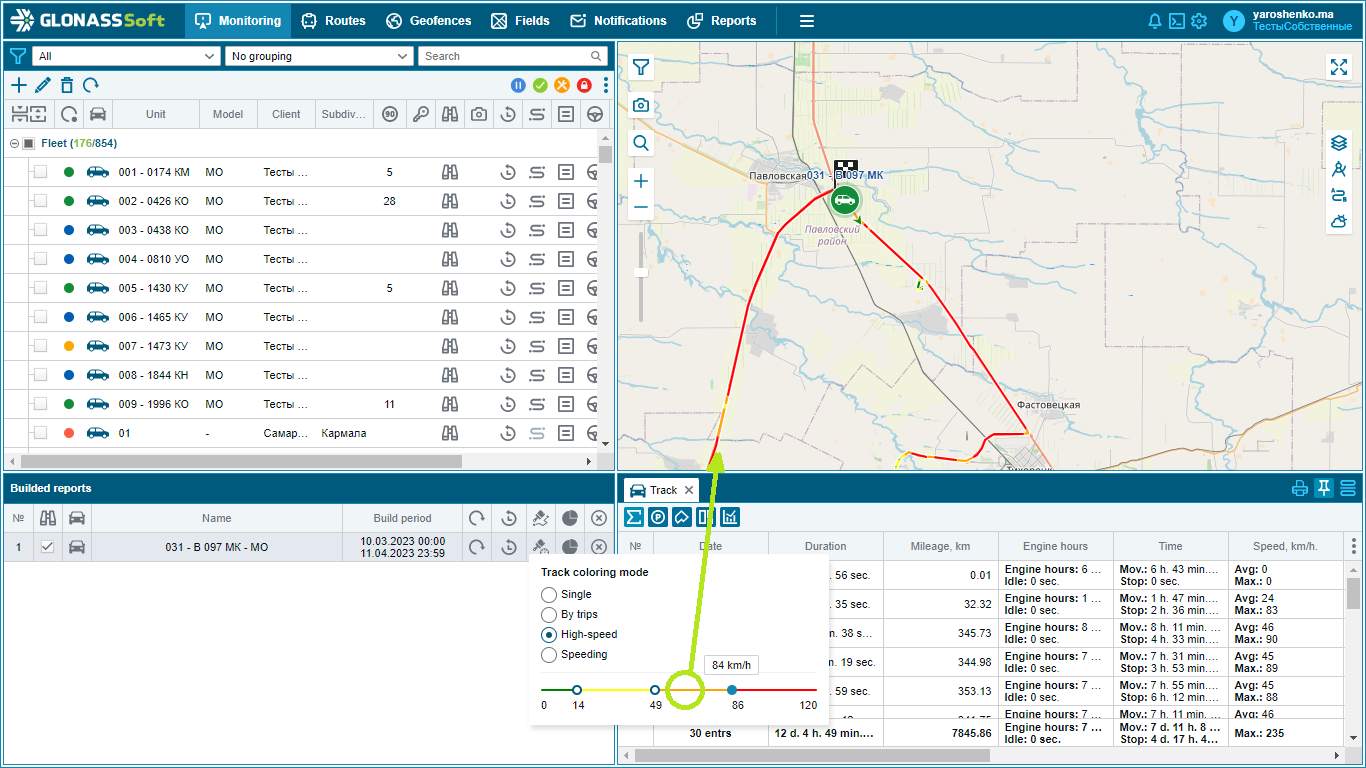Add a new unit with plus icon
This screenshot has height=768, width=1366.
click(x=18, y=85)
